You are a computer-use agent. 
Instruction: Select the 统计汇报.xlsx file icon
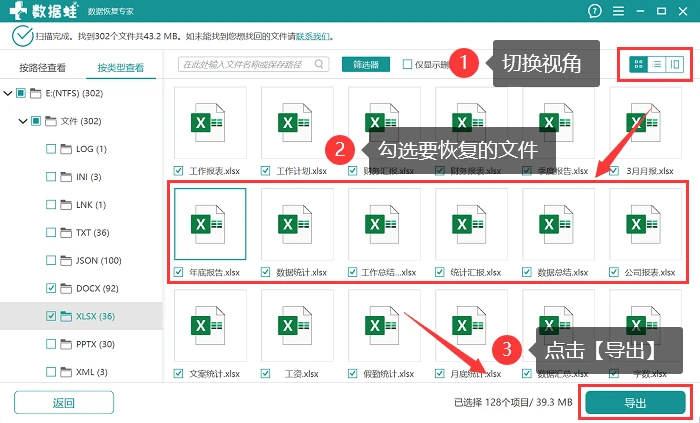(x=471, y=224)
